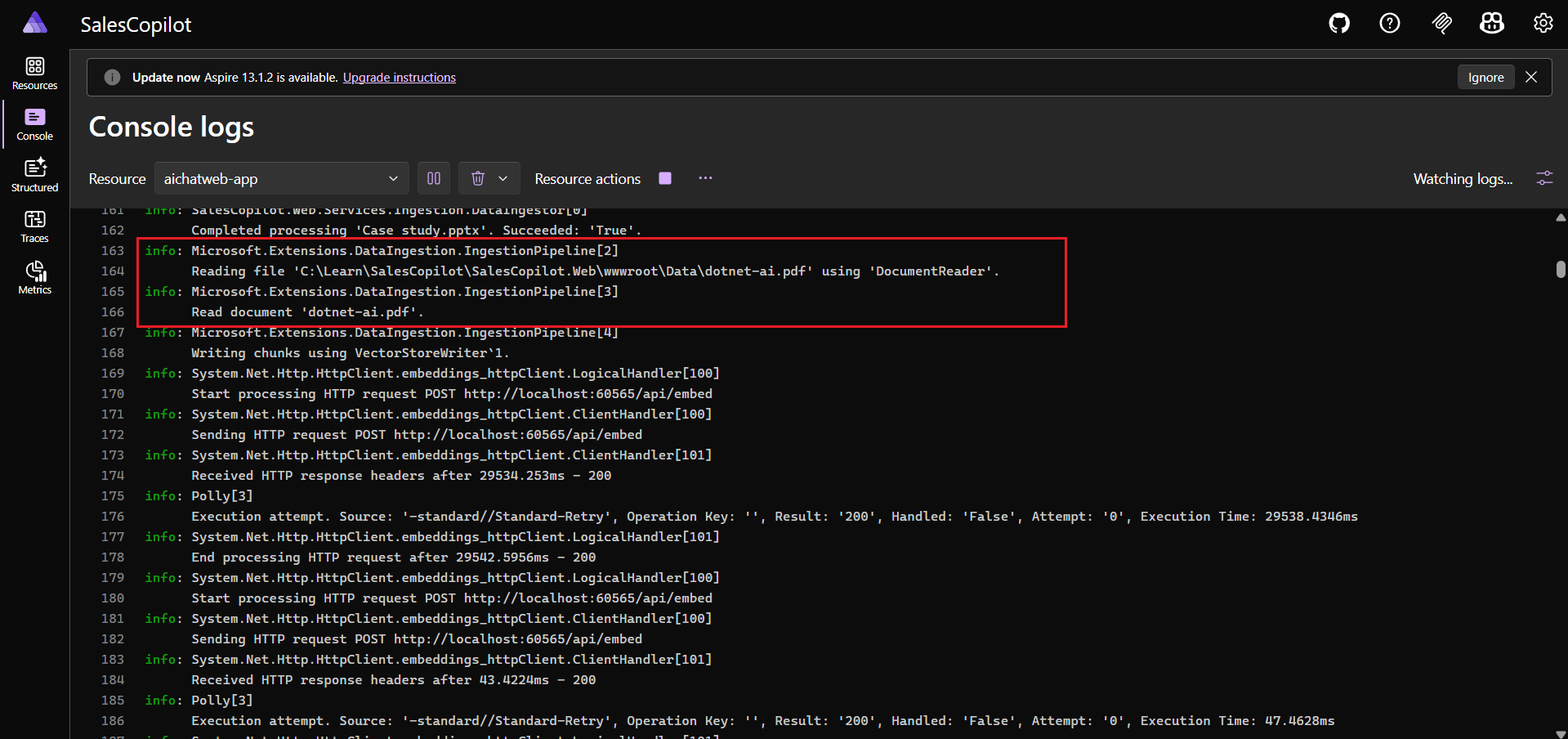Open the settings gear
The height and width of the screenshot is (739, 1568).
[x=1542, y=23]
